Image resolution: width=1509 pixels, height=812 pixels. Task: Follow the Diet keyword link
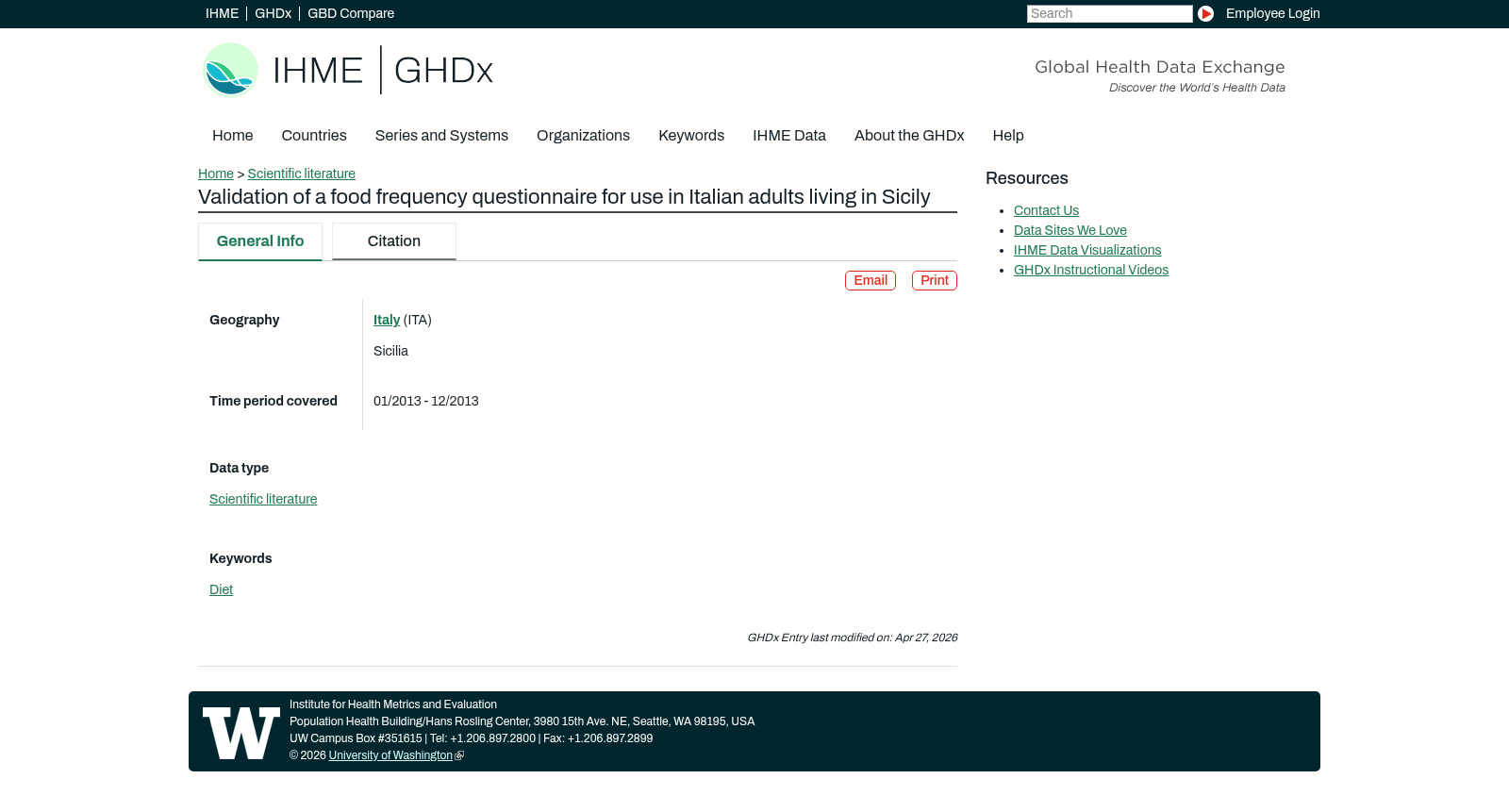[x=221, y=589]
